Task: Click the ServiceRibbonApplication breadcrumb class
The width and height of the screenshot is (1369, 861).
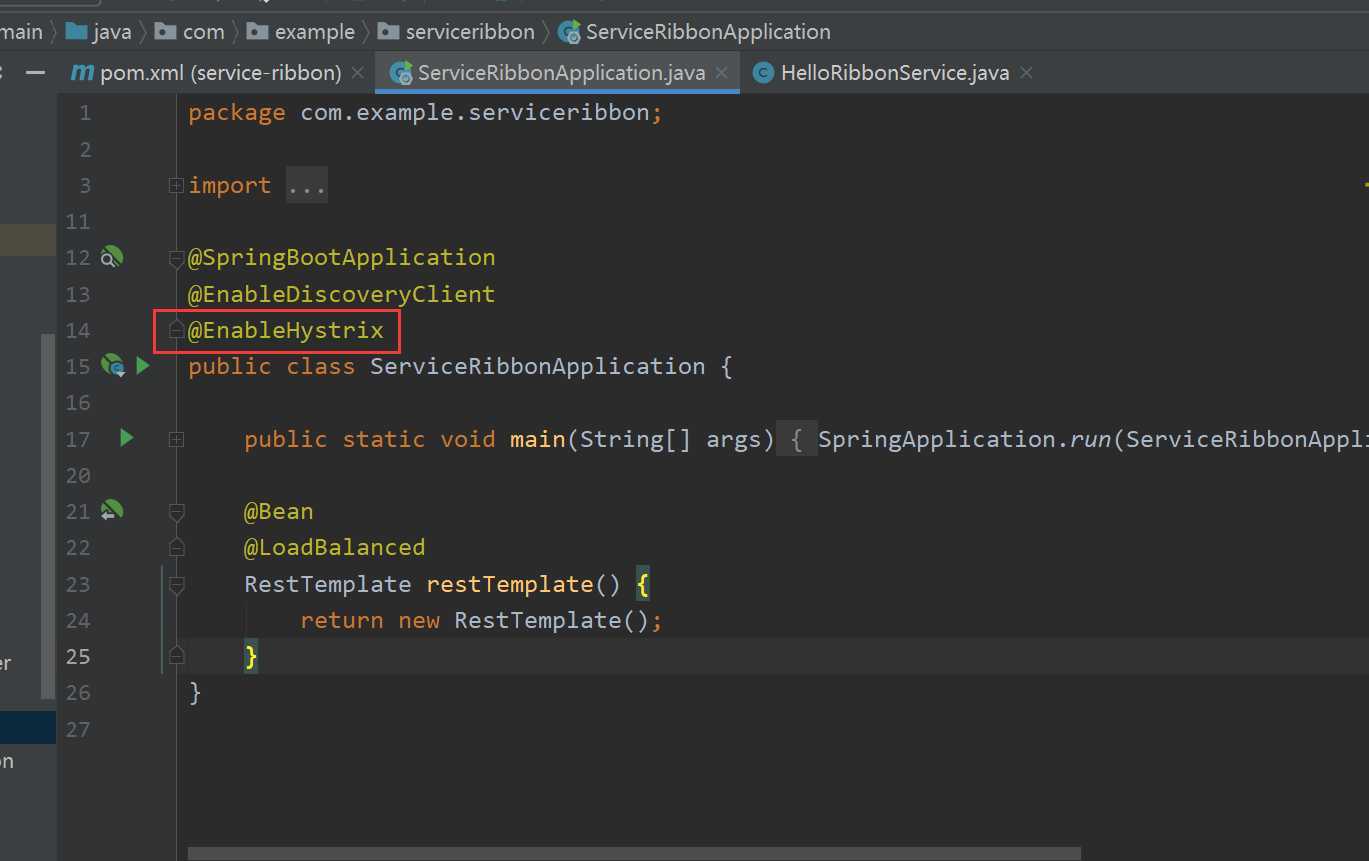Action: click(694, 32)
